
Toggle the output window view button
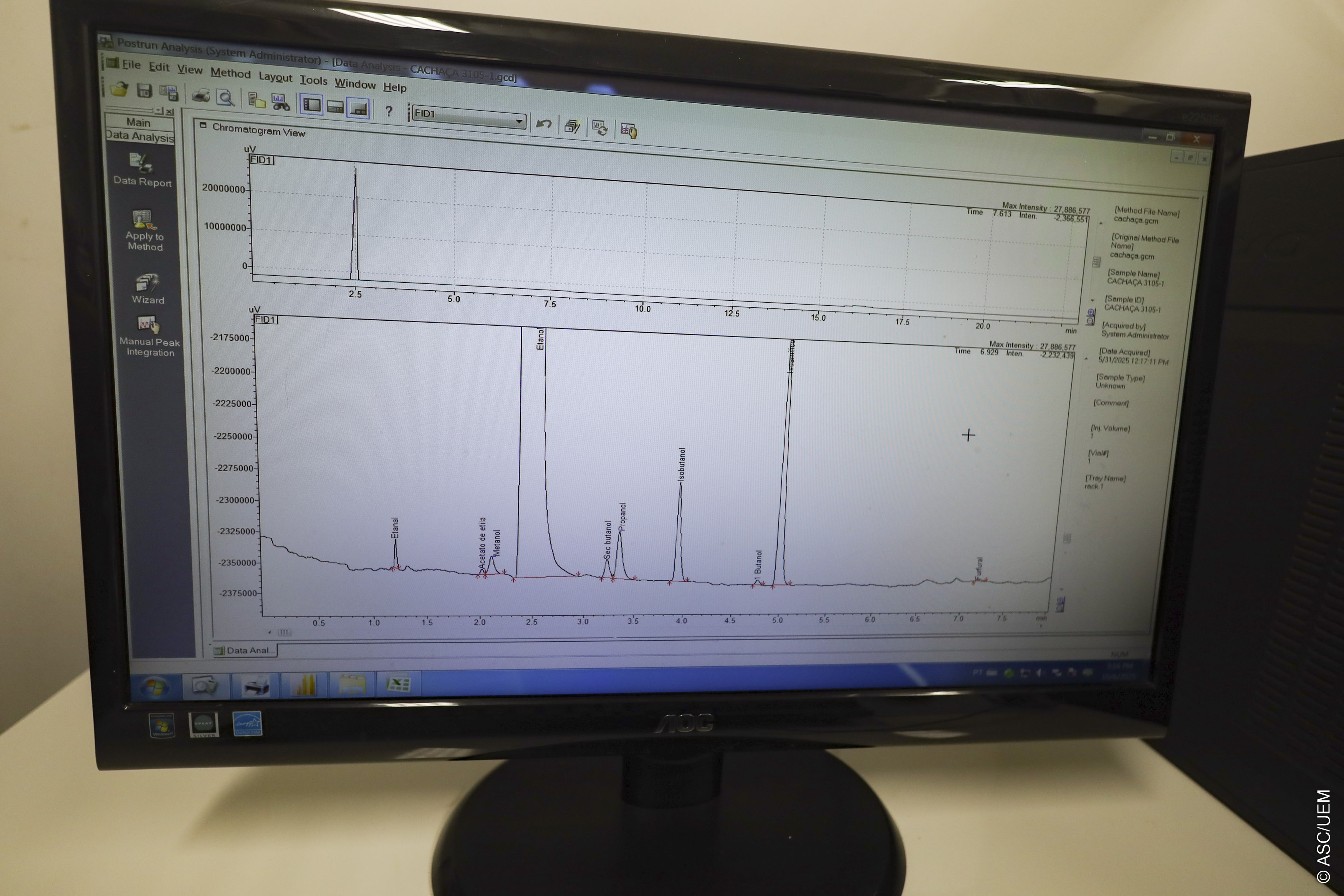(359, 109)
